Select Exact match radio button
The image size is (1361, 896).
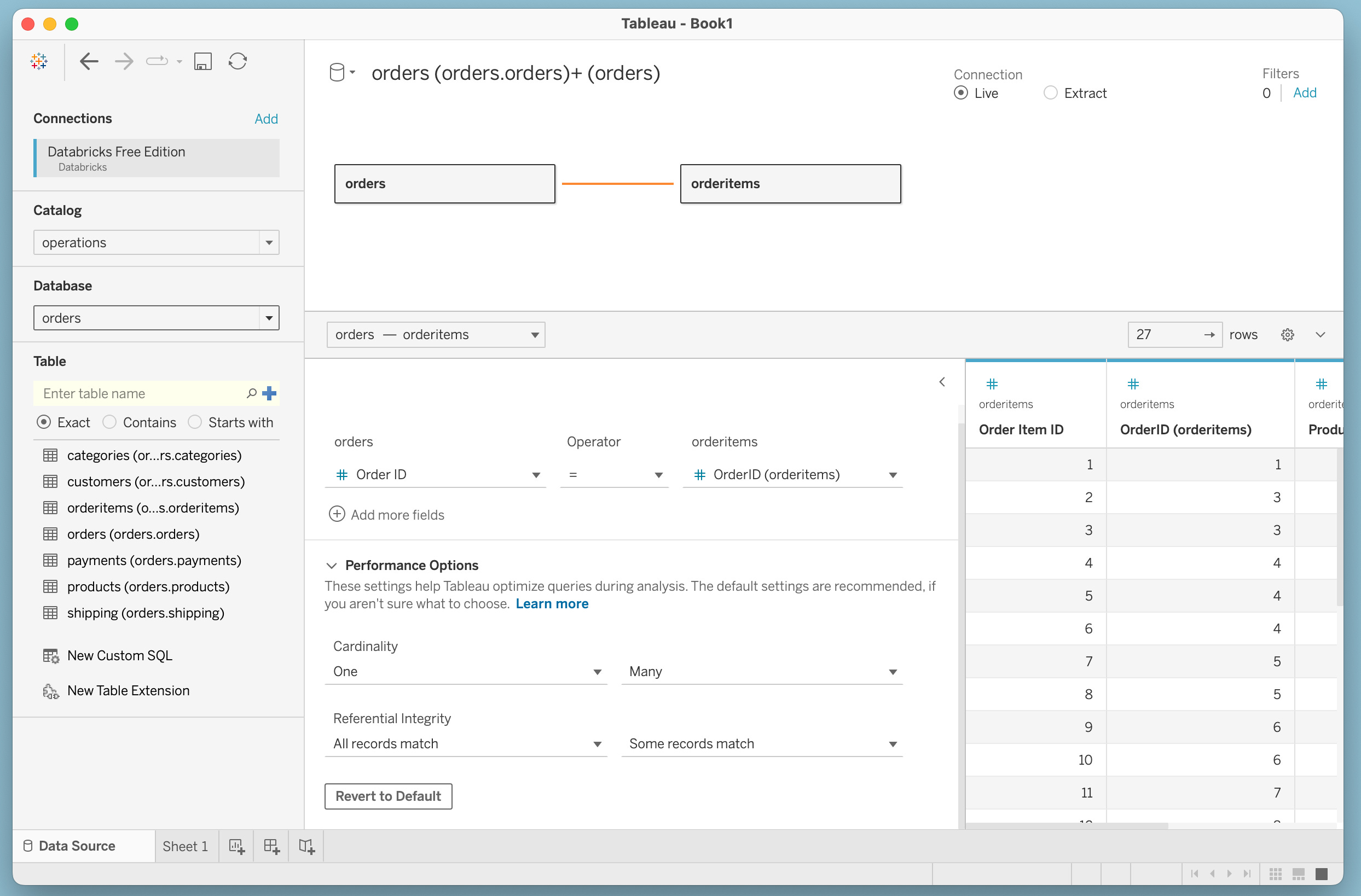tap(43, 422)
